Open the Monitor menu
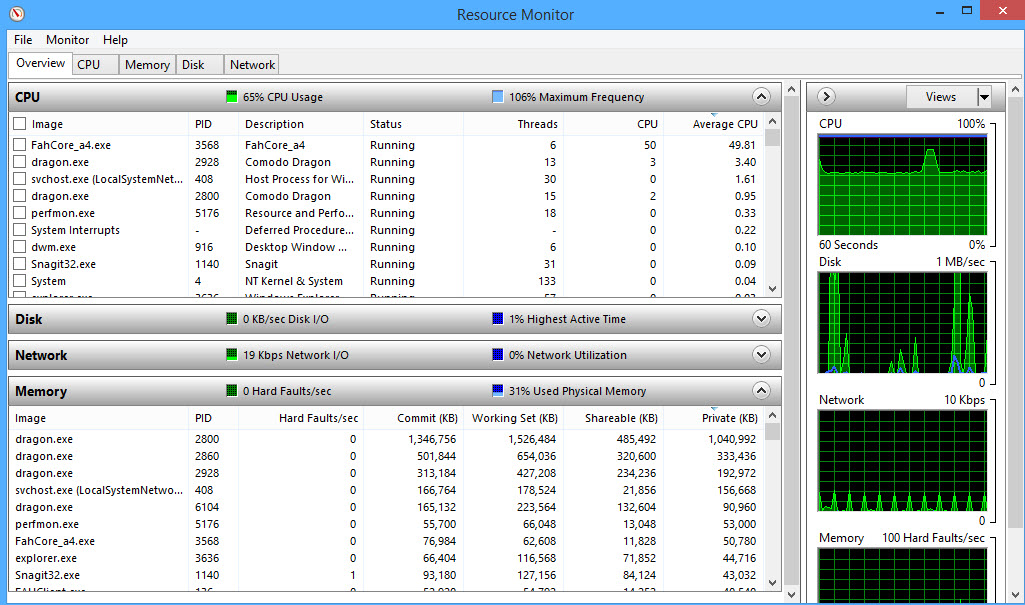The width and height of the screenshot is (1025, 605). coord(67,40)
